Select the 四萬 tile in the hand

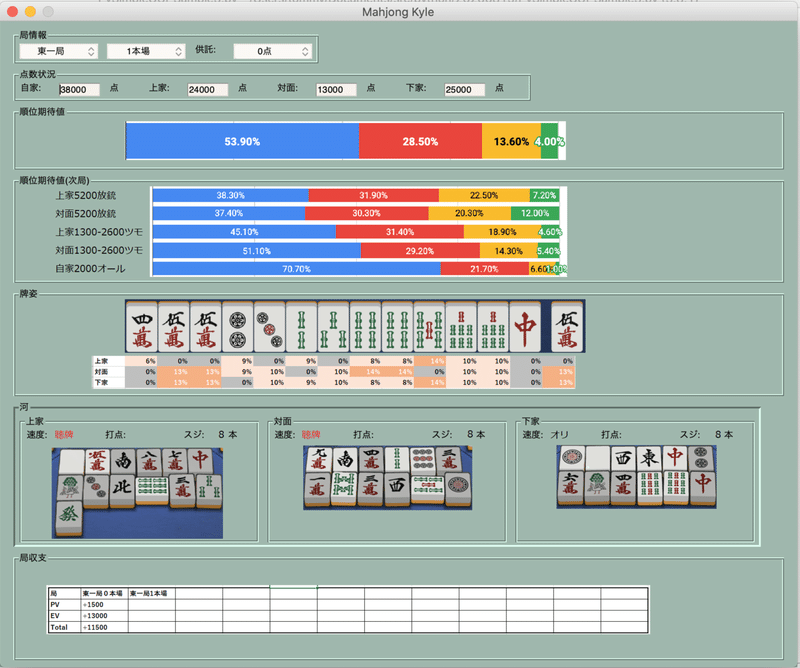tap(141, 327)
